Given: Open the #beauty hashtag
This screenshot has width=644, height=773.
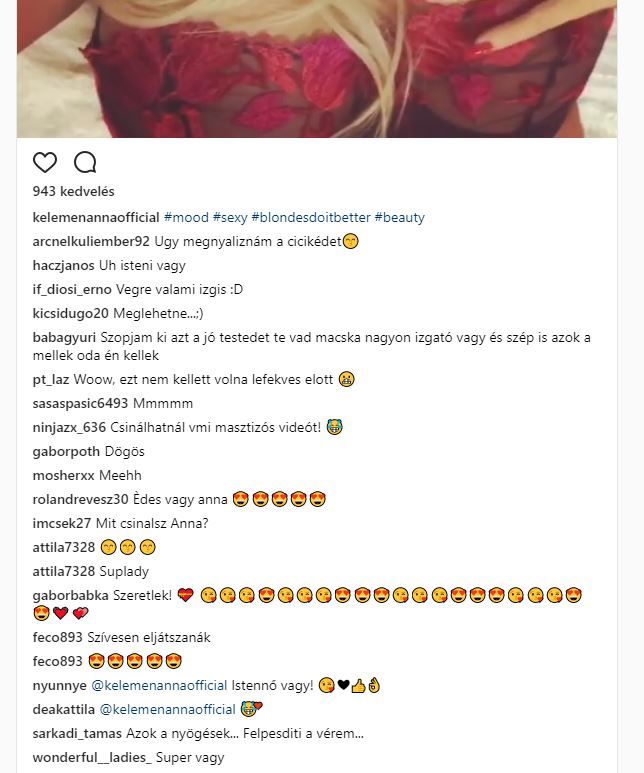Looking at the screenshot, I should point(400,217).
